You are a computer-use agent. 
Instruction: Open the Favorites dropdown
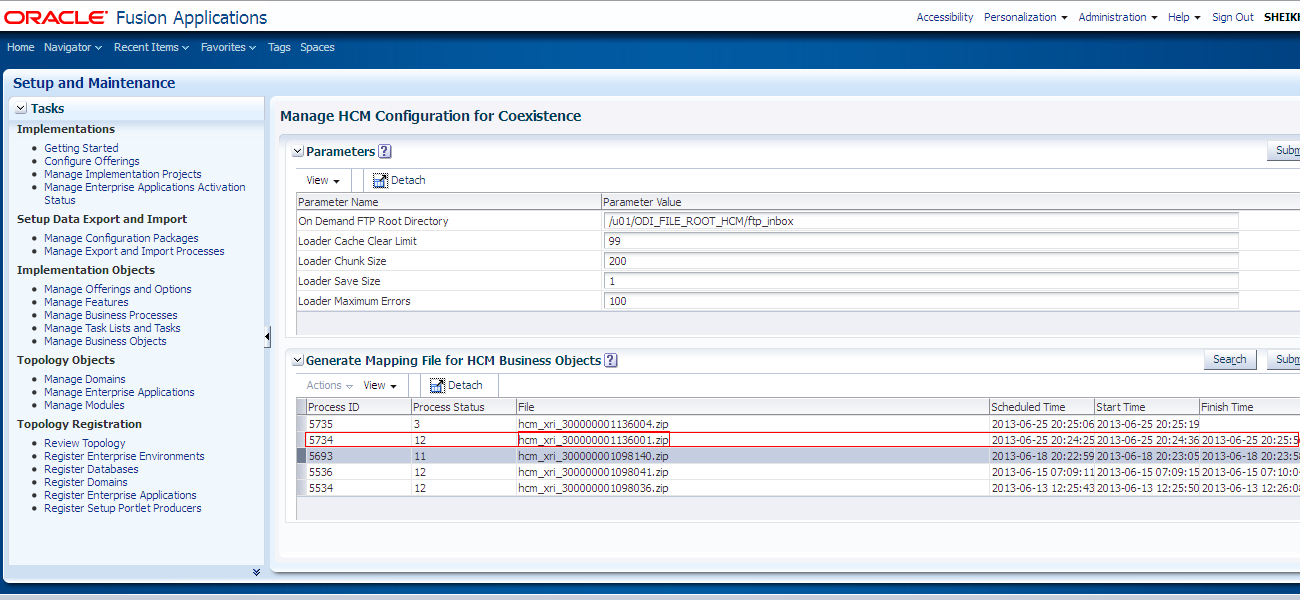(x=228, y=47)
